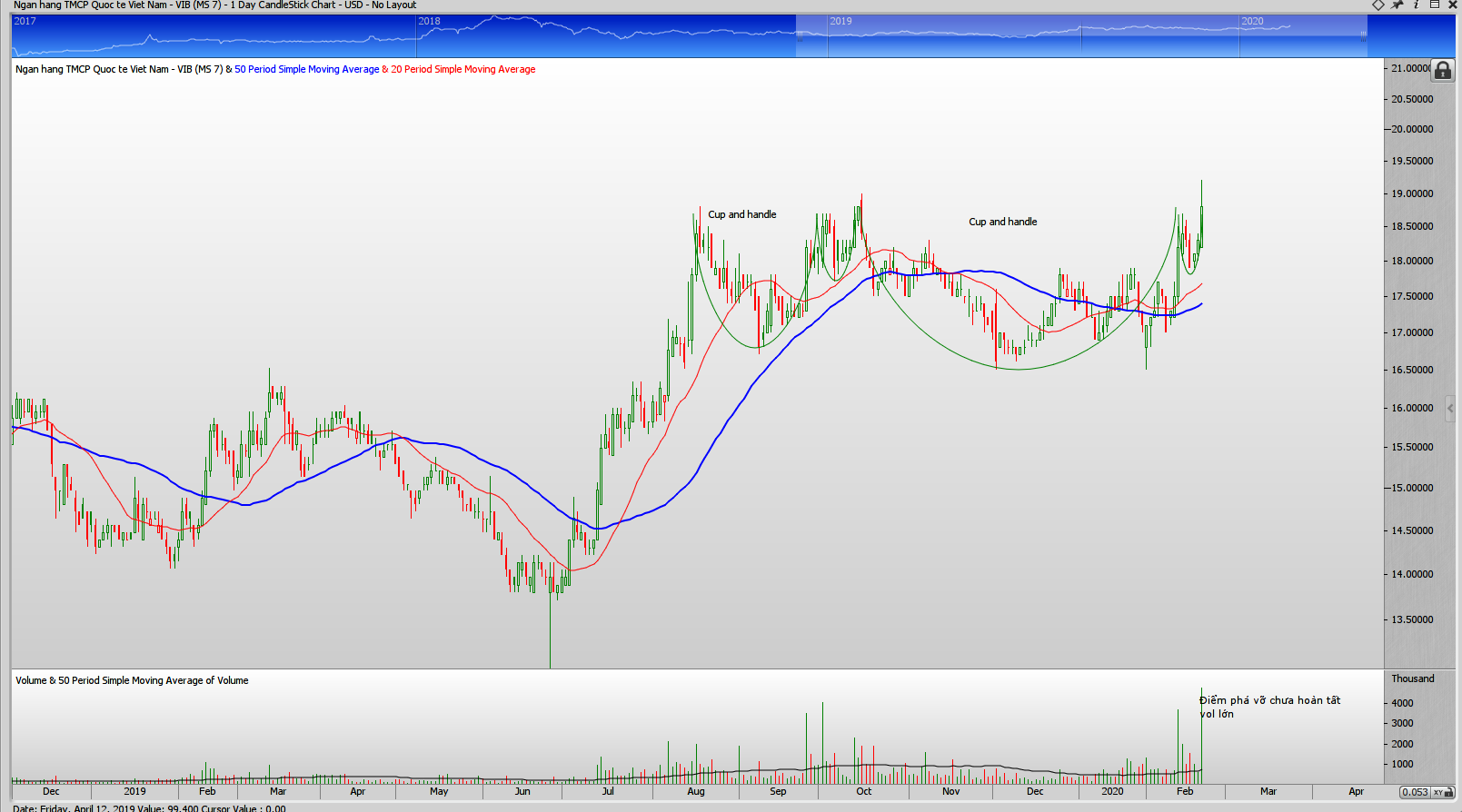
Task: Toggle the price axis padlock
Action: click(1442, 71)
